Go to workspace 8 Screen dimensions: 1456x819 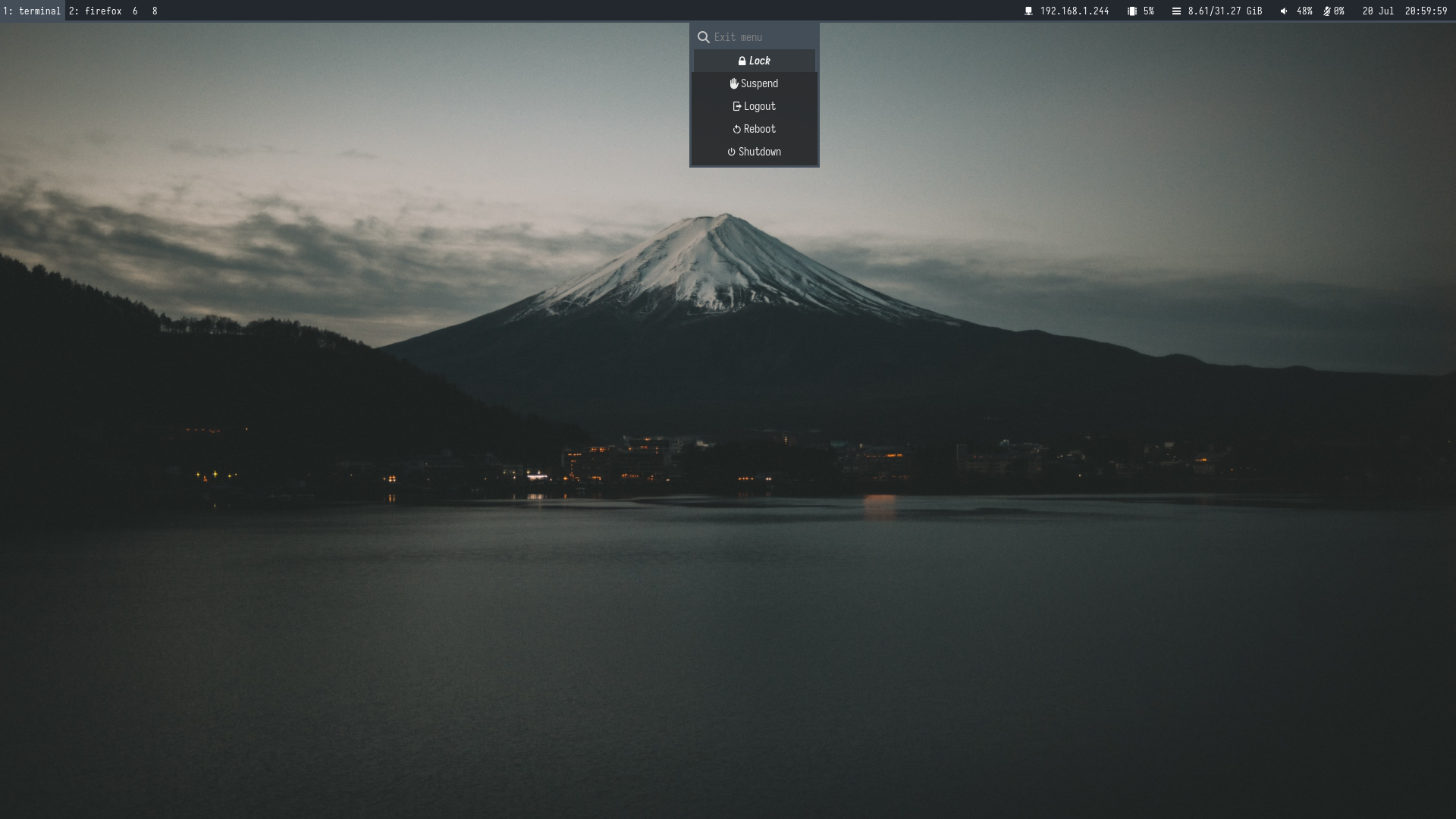click(x=155, y=11)
